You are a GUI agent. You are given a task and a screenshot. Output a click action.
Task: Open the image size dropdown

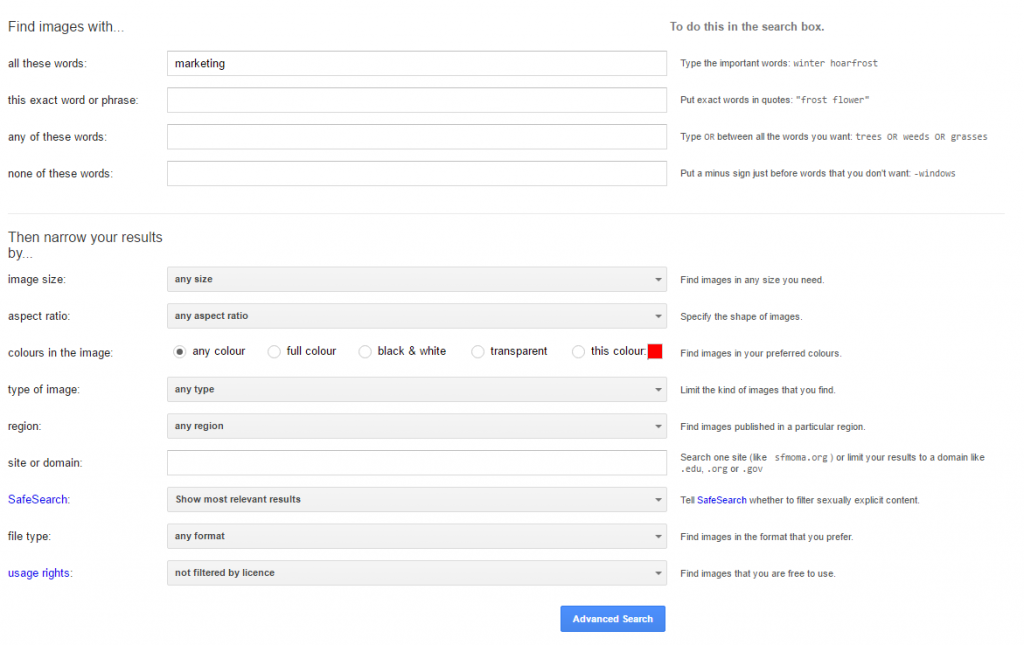[417, 279]
